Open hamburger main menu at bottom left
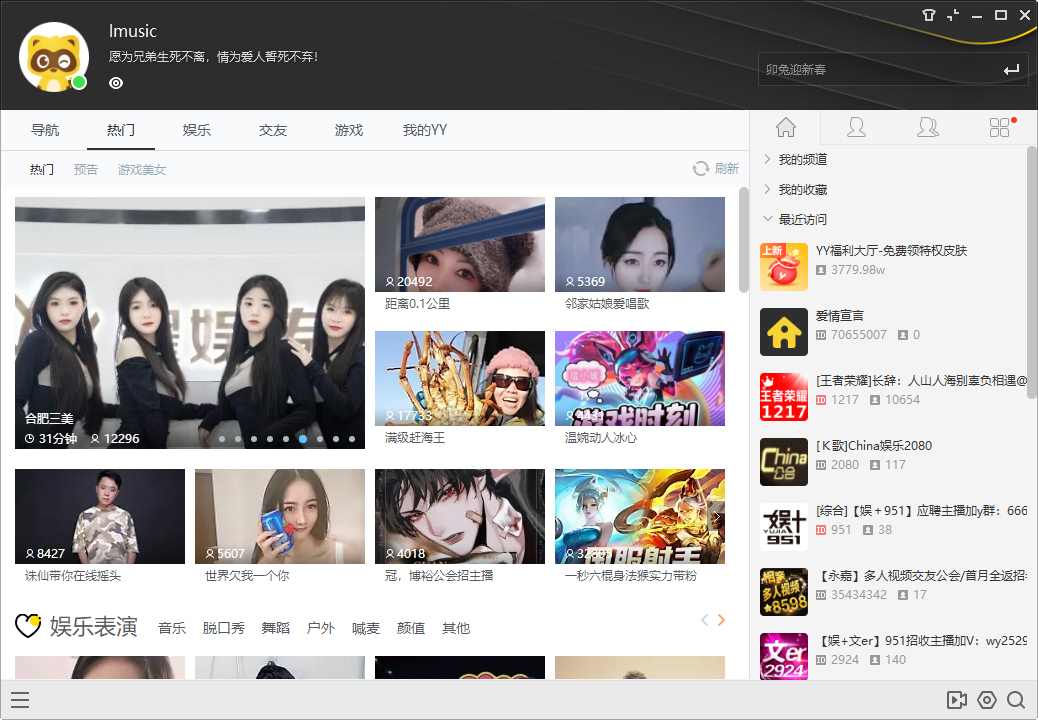This screenshot has width=1038, height=720. (x=20, y=700)
